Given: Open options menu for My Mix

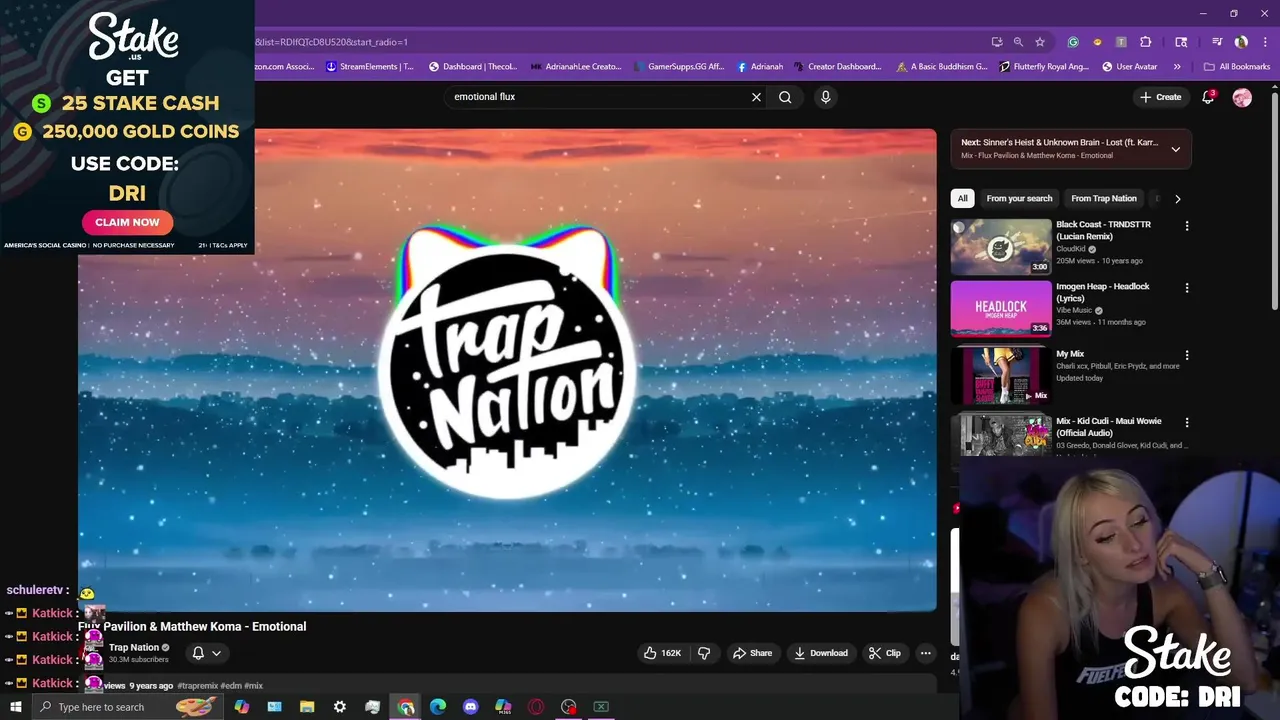Looking at the screenshot, I should click(x=1187, y=355).
